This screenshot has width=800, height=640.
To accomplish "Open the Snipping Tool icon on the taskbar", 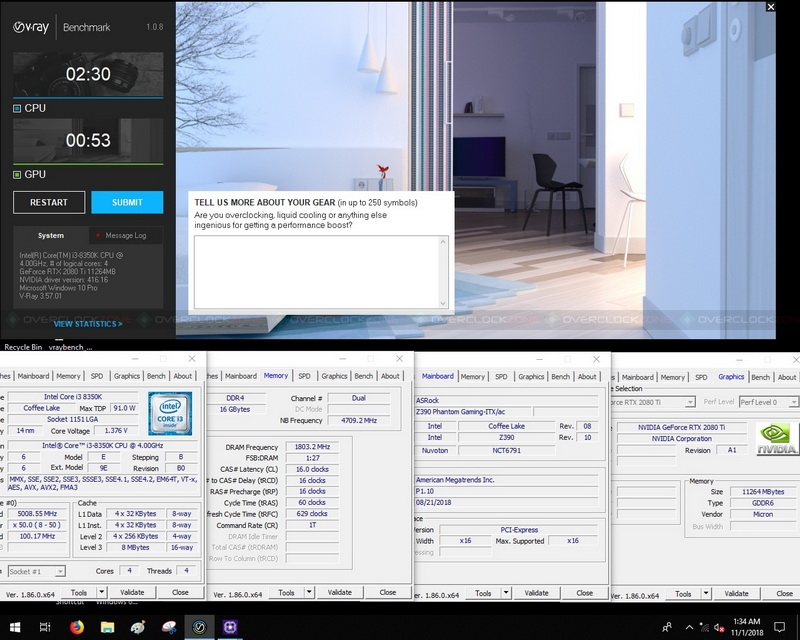I will [169, 627].
